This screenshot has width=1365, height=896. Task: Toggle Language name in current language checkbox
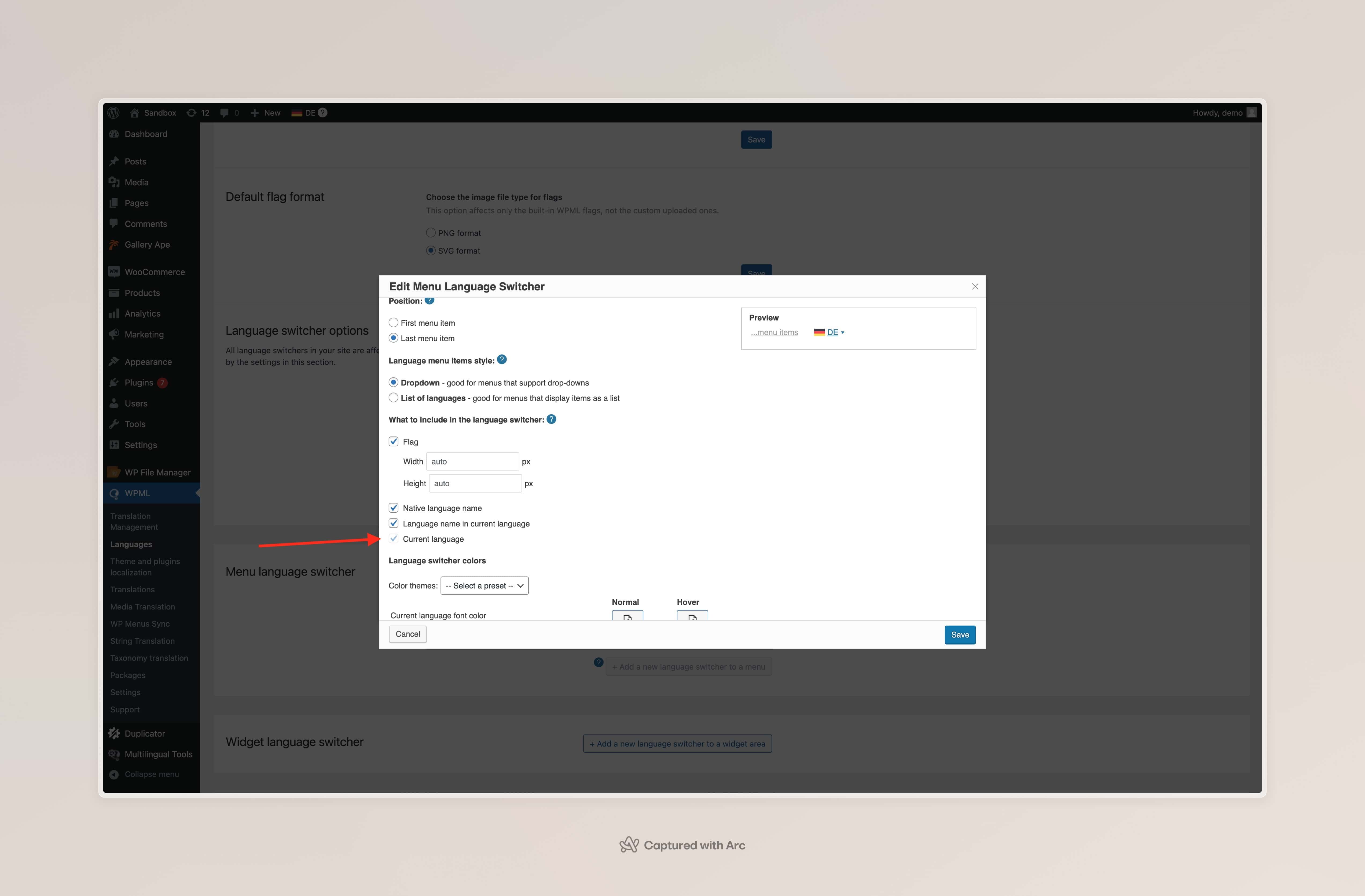[394, 523]
